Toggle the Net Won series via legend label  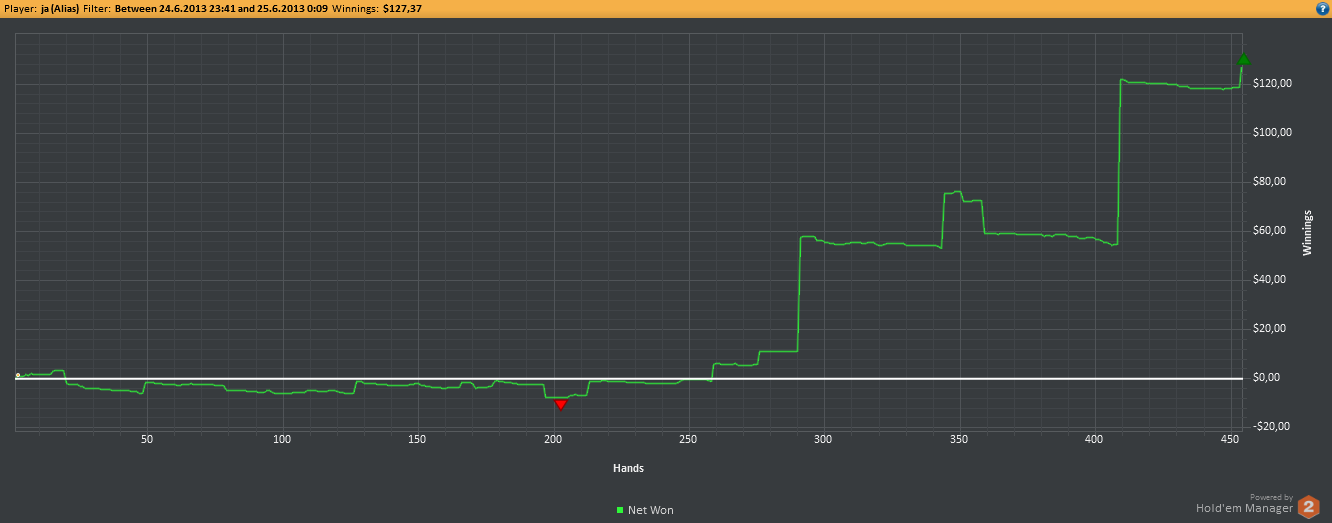click(x=650, y=510)
